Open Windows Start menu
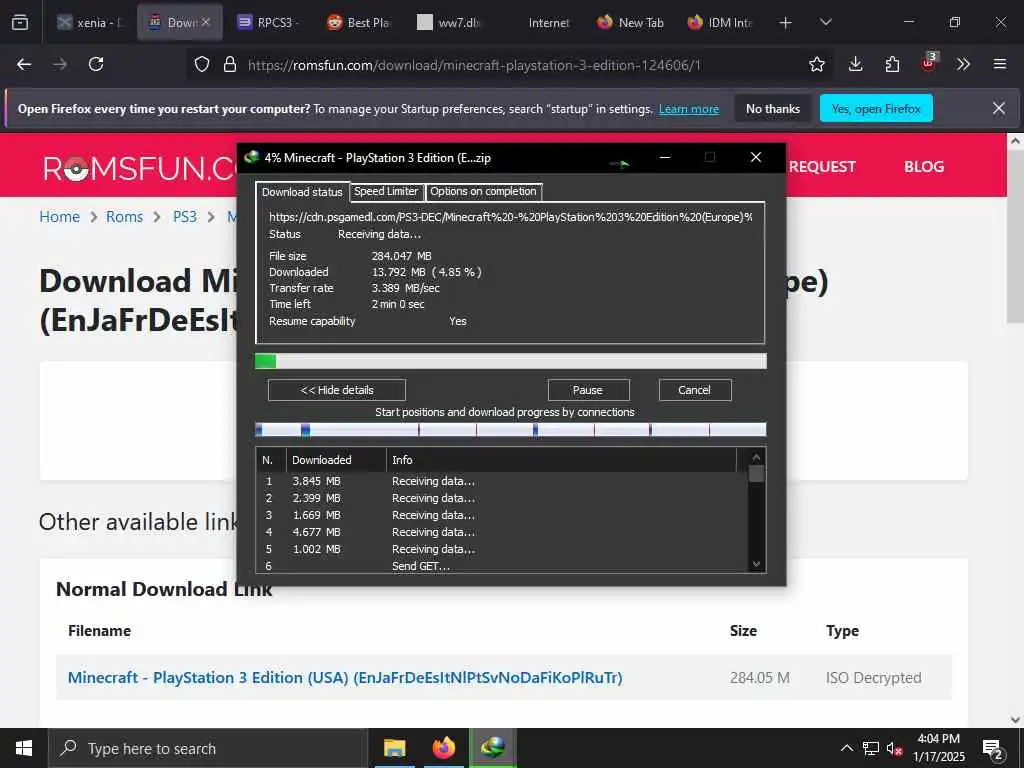Image resolution: width=1024 pixels, height=768 pixels. click(24, 748)
